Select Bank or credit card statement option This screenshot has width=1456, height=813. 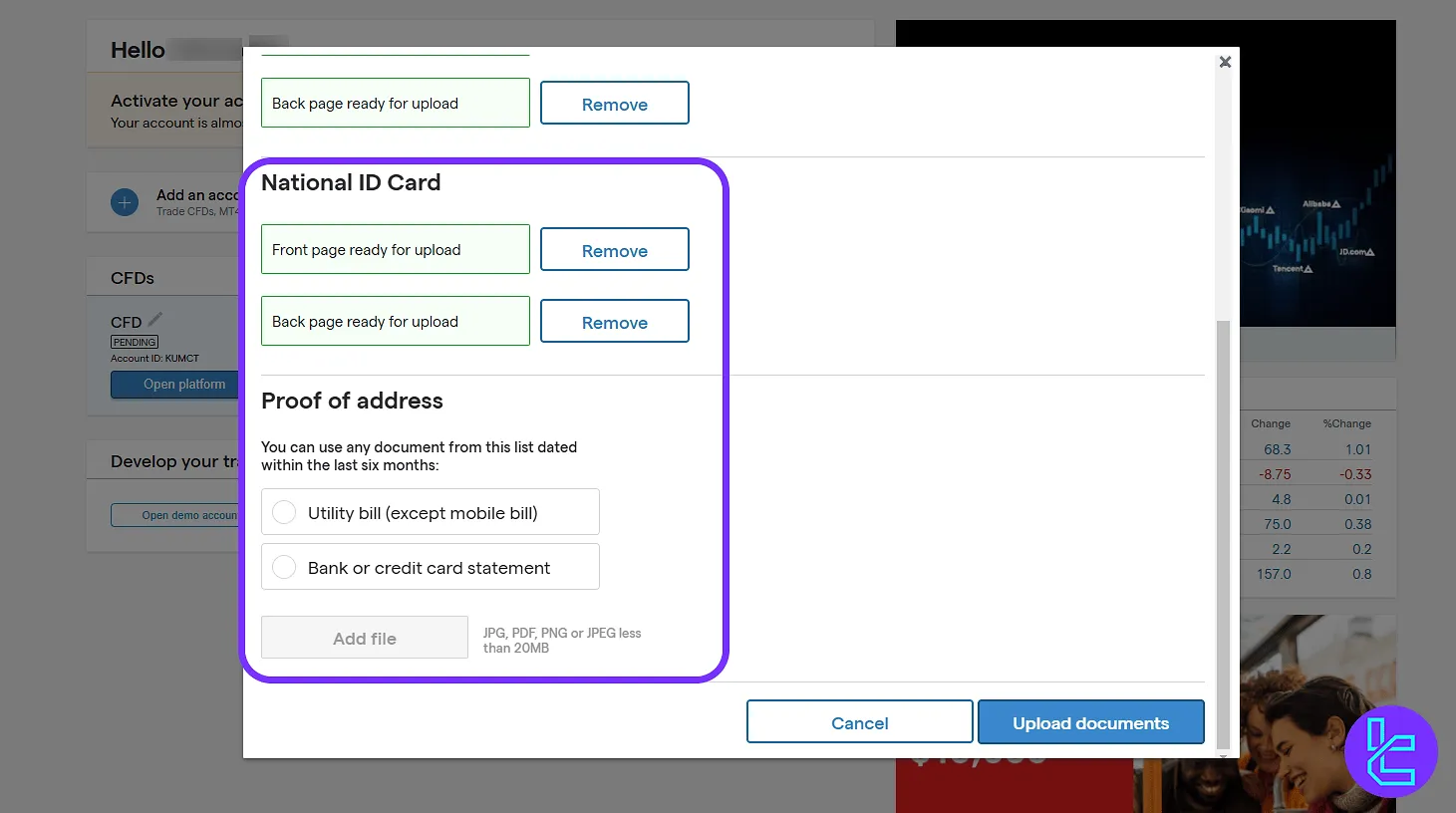tap(284, 566)
